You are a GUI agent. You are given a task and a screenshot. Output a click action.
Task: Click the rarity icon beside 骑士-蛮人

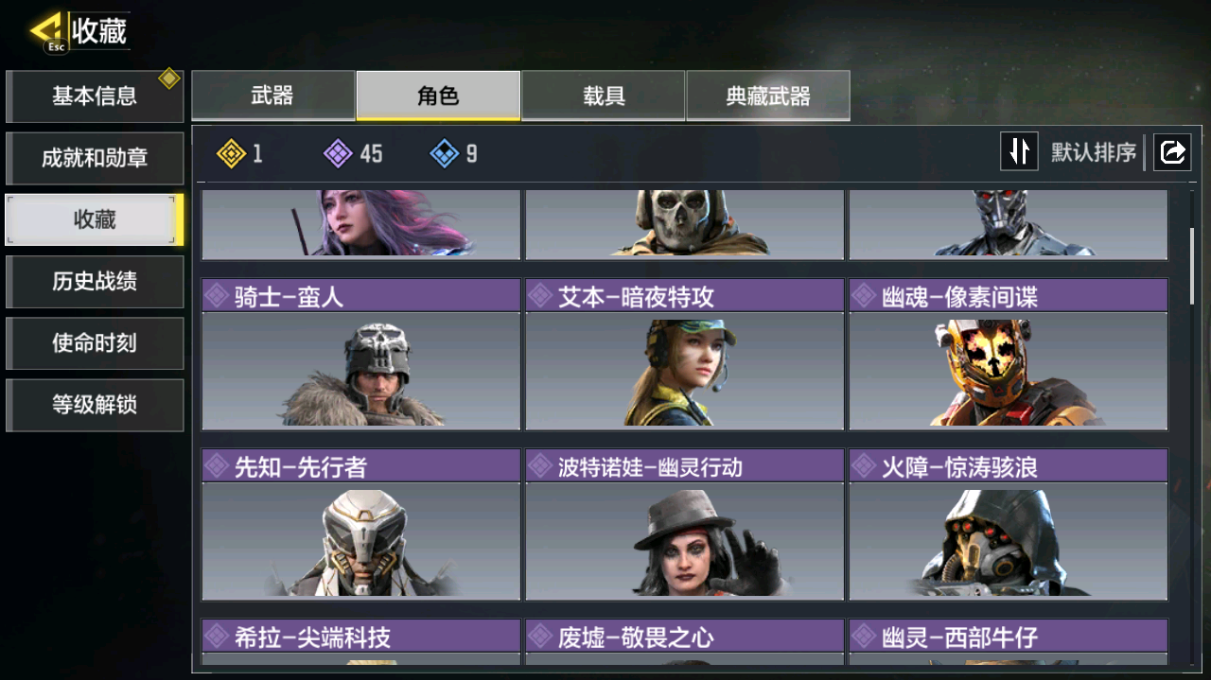[216, 296]
